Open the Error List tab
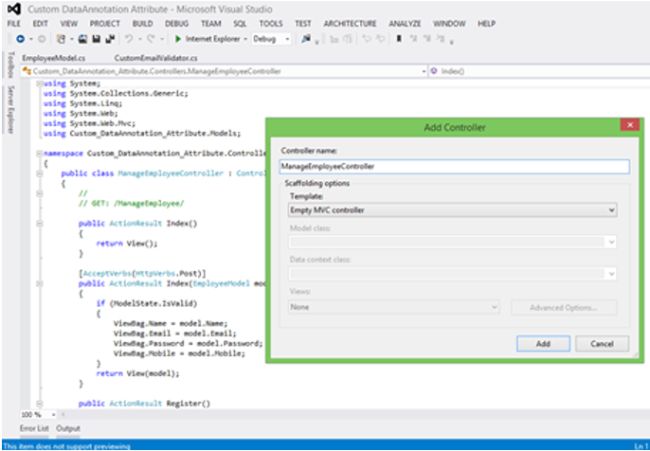This screenshot has height=451, width=650. (x=34, y=428)
